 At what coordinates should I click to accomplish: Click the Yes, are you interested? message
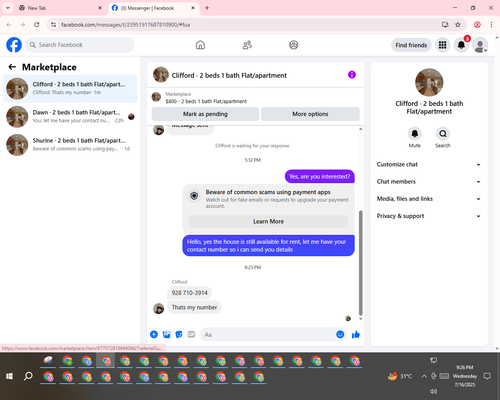pyautogui.click(x=320, y=176)
